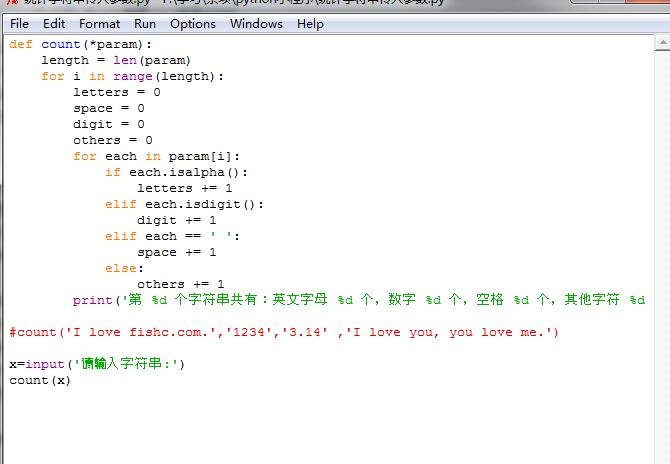
Task: Open the Options menu
Action: [x=192, y=23]
